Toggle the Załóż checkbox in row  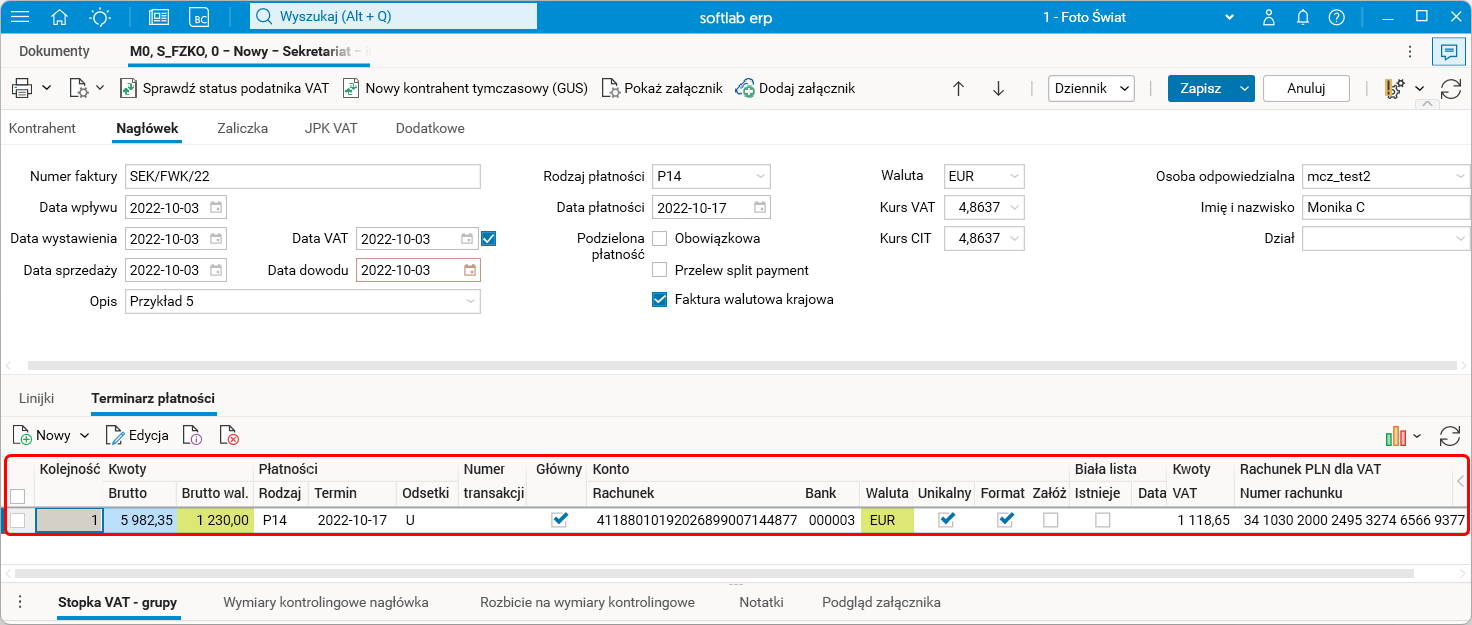pyautogui.click(x=1050, y=520)
